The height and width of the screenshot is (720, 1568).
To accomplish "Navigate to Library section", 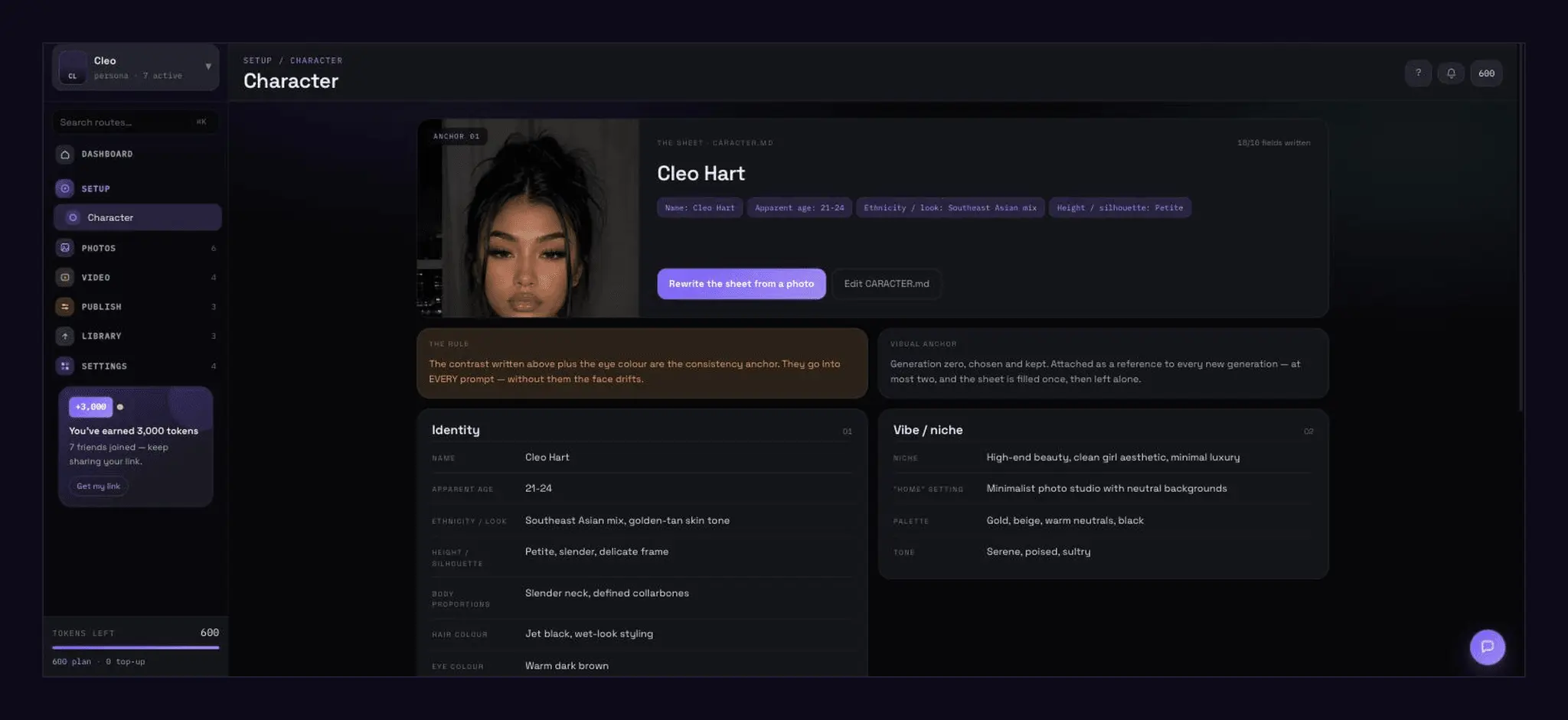I will pos(137,336).
